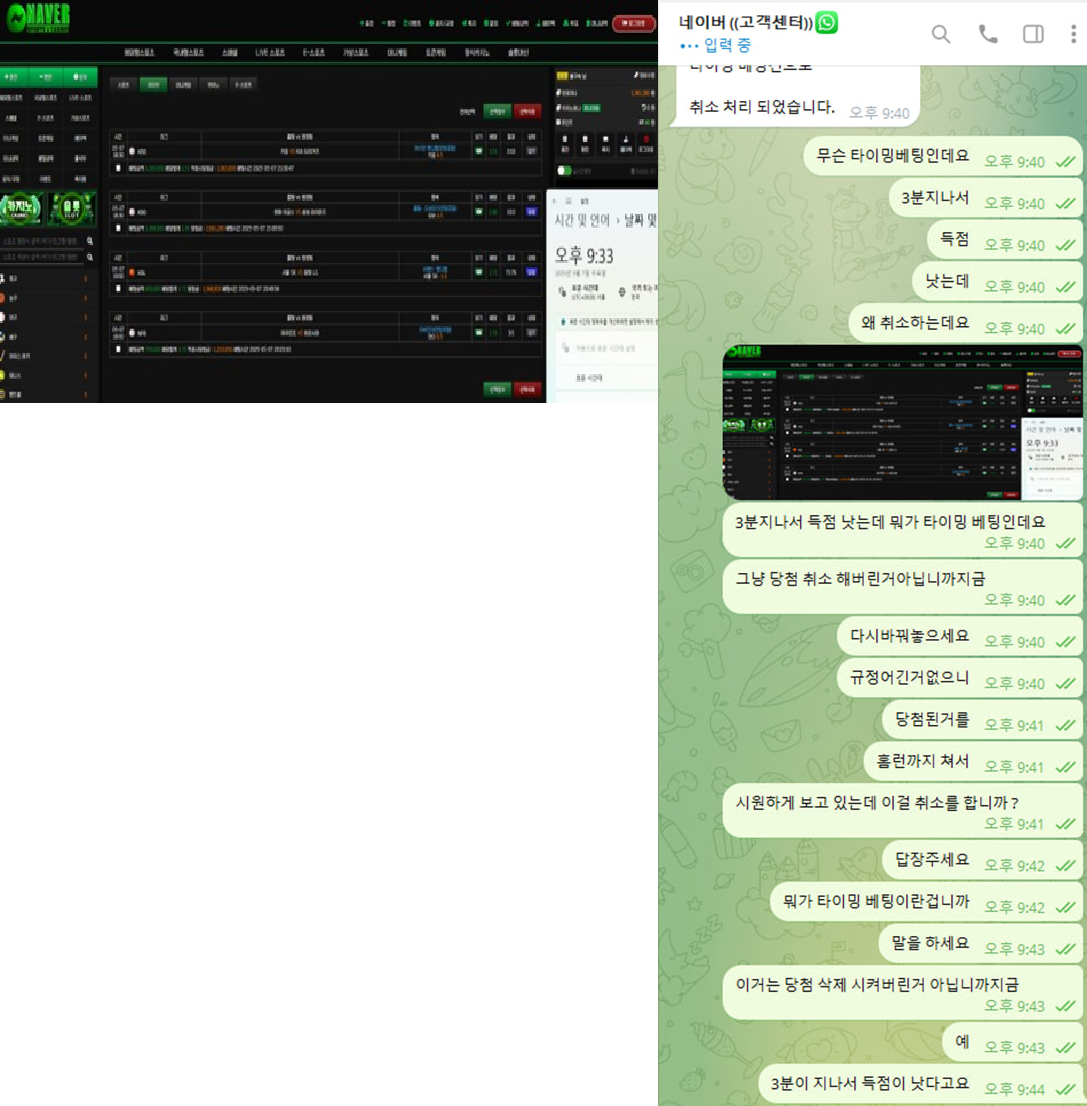The image size is (1087, 1106).
Task: Tick the checkbox of the KBL bet entry
Action: [118, 288]
